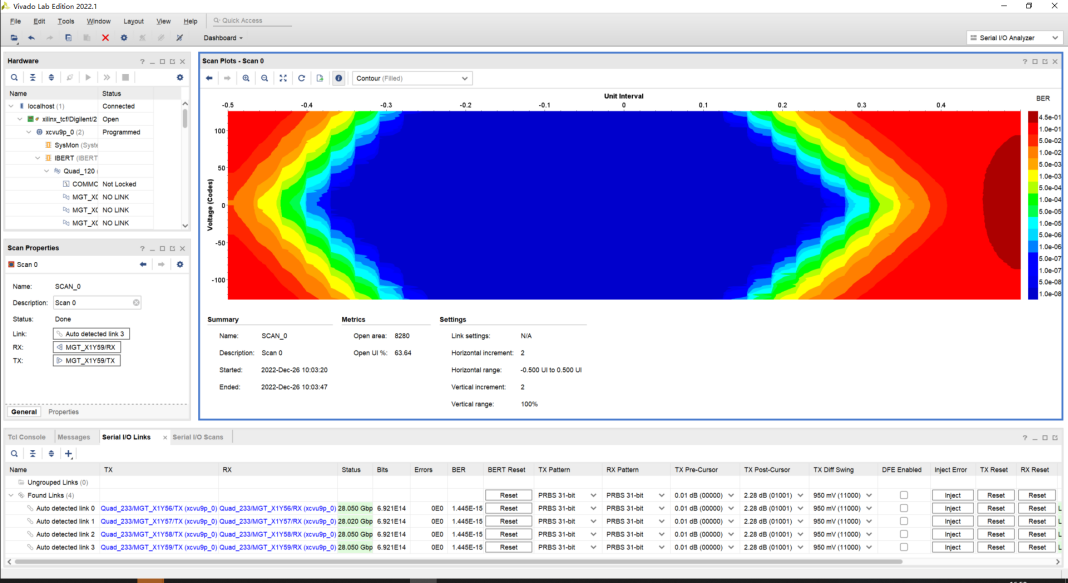This screenshot has width=1068, height=583.
Task: Enable DFE for Auto detected link 2
Action: (904, 534)
